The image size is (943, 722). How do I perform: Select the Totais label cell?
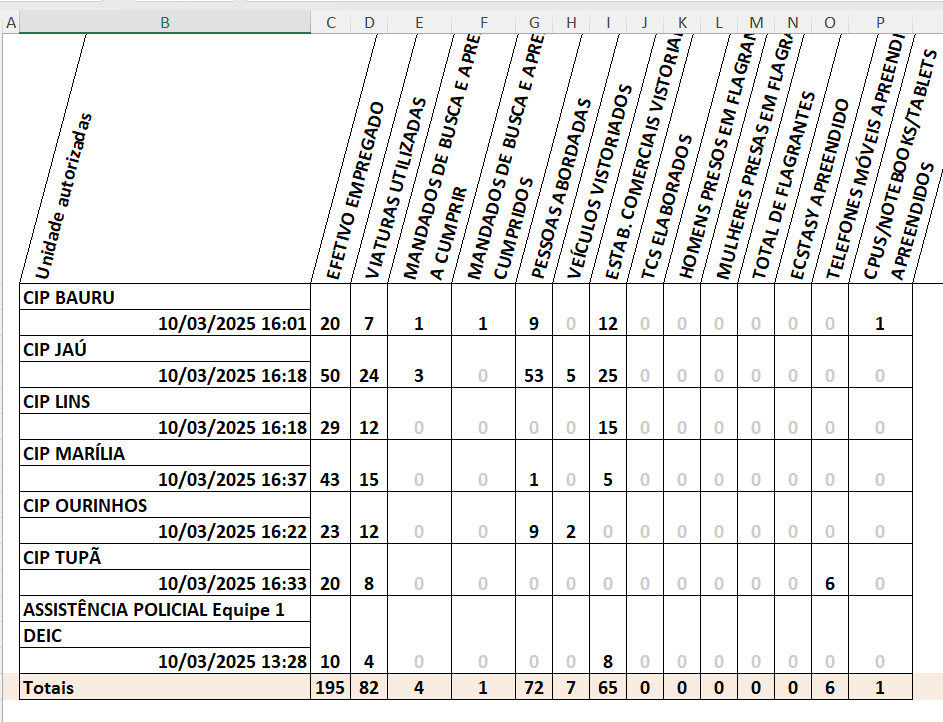click(x=165, y=687)
